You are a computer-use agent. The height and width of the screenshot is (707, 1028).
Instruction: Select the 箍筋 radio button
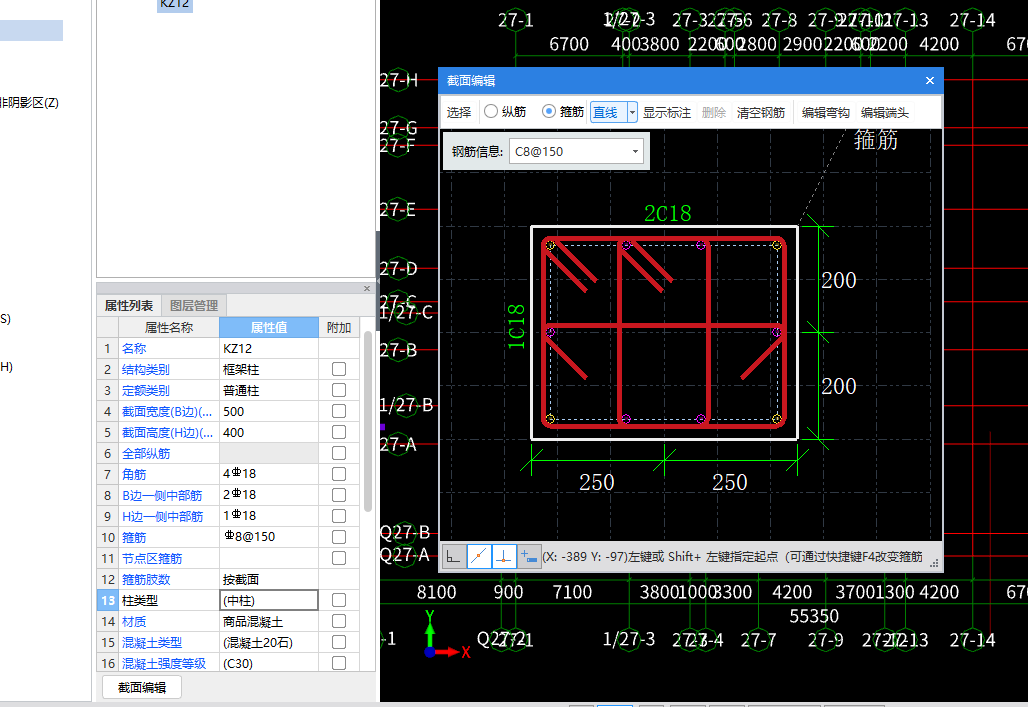point(549,111)
